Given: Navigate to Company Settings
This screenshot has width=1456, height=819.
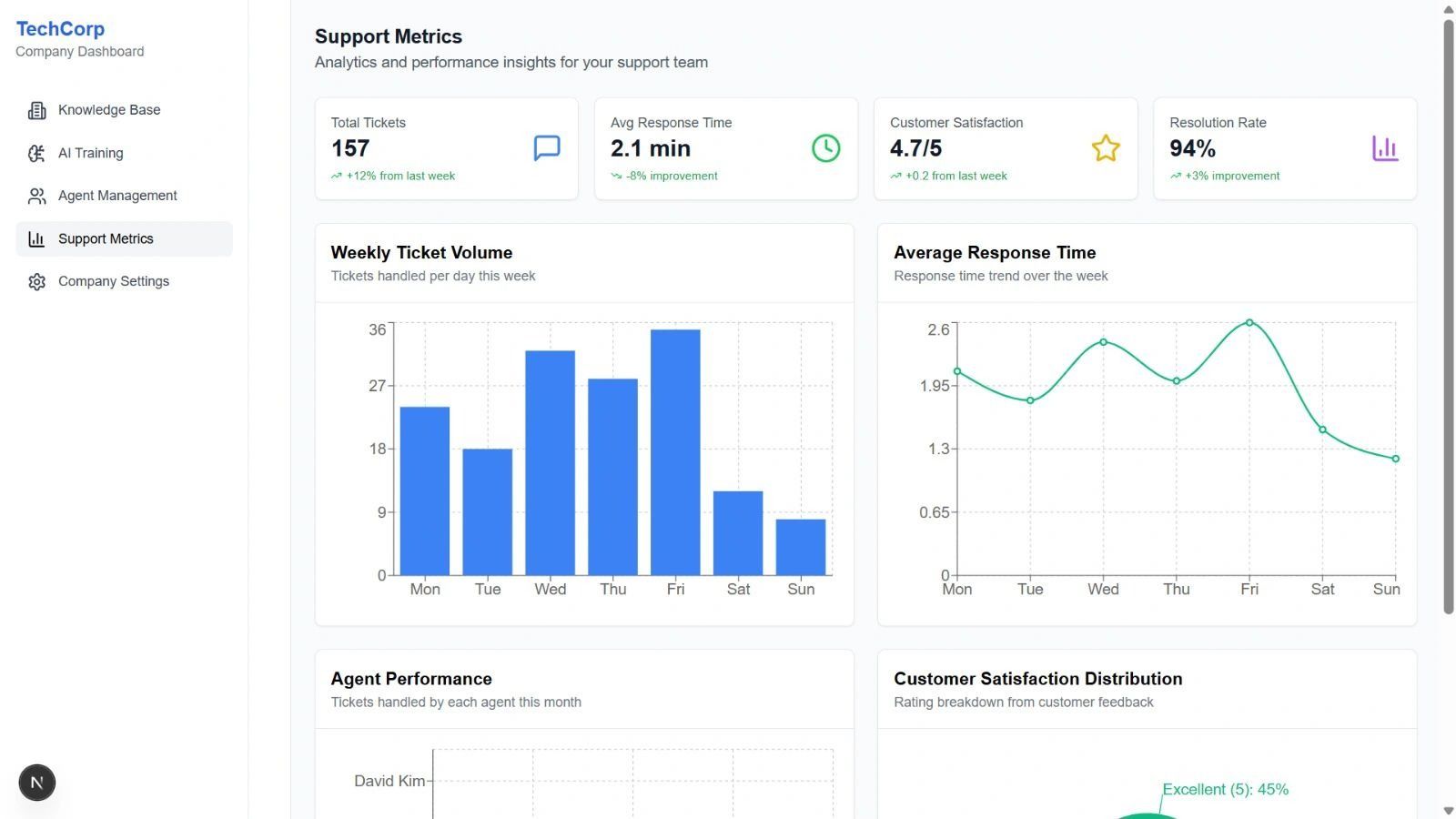Looking at the screenshot, I should pos(113,282).
